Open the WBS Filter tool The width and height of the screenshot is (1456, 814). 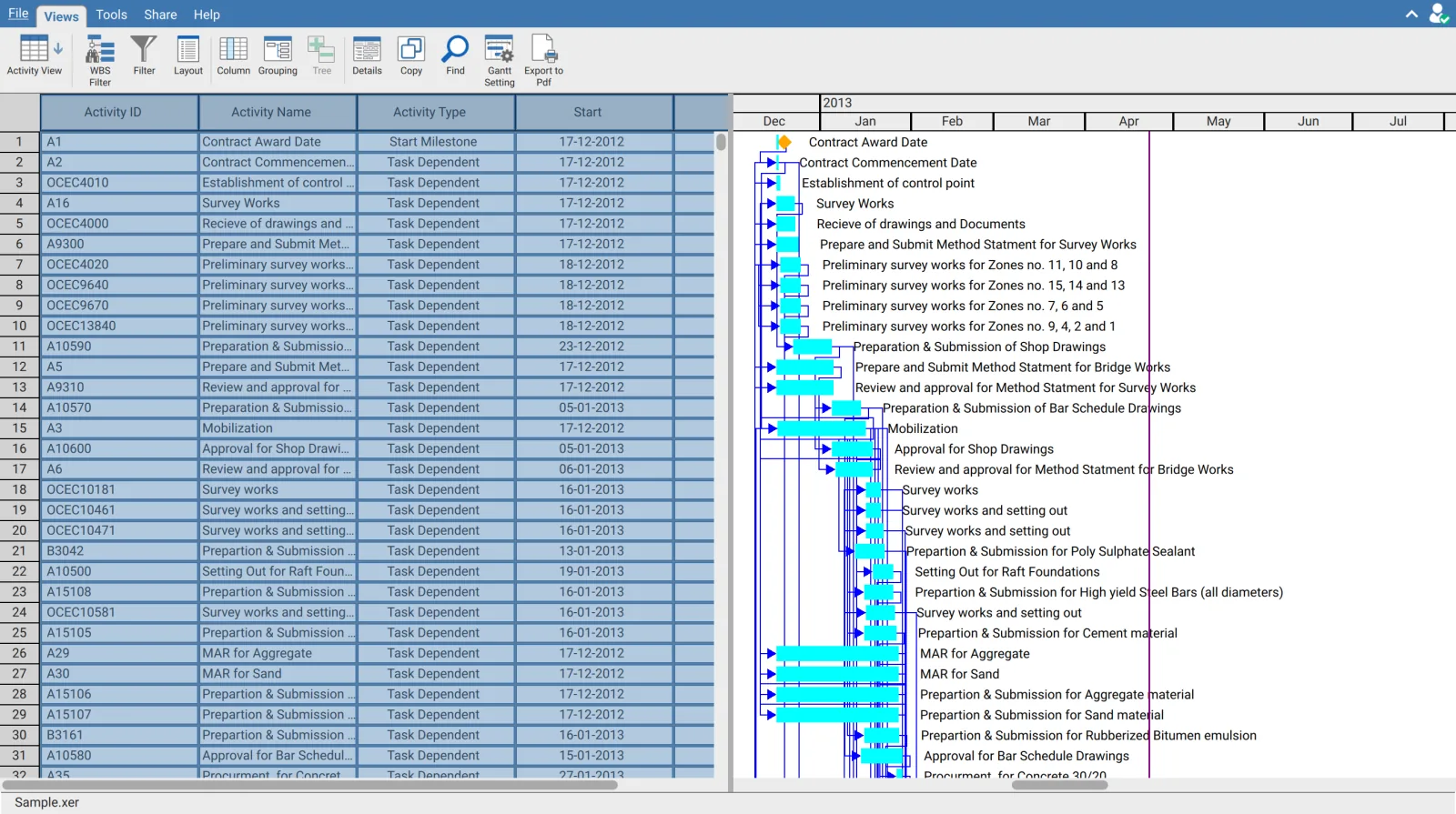100,61
